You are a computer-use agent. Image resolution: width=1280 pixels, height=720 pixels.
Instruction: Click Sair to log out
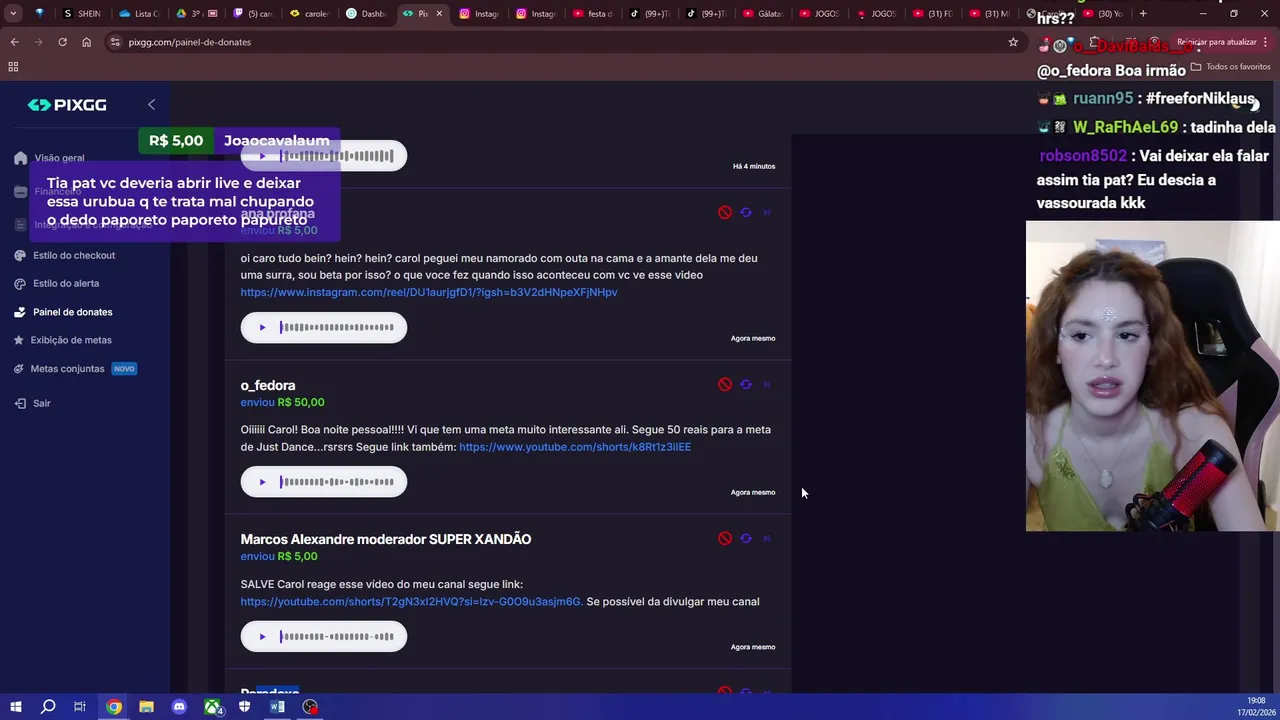(41, 403)
